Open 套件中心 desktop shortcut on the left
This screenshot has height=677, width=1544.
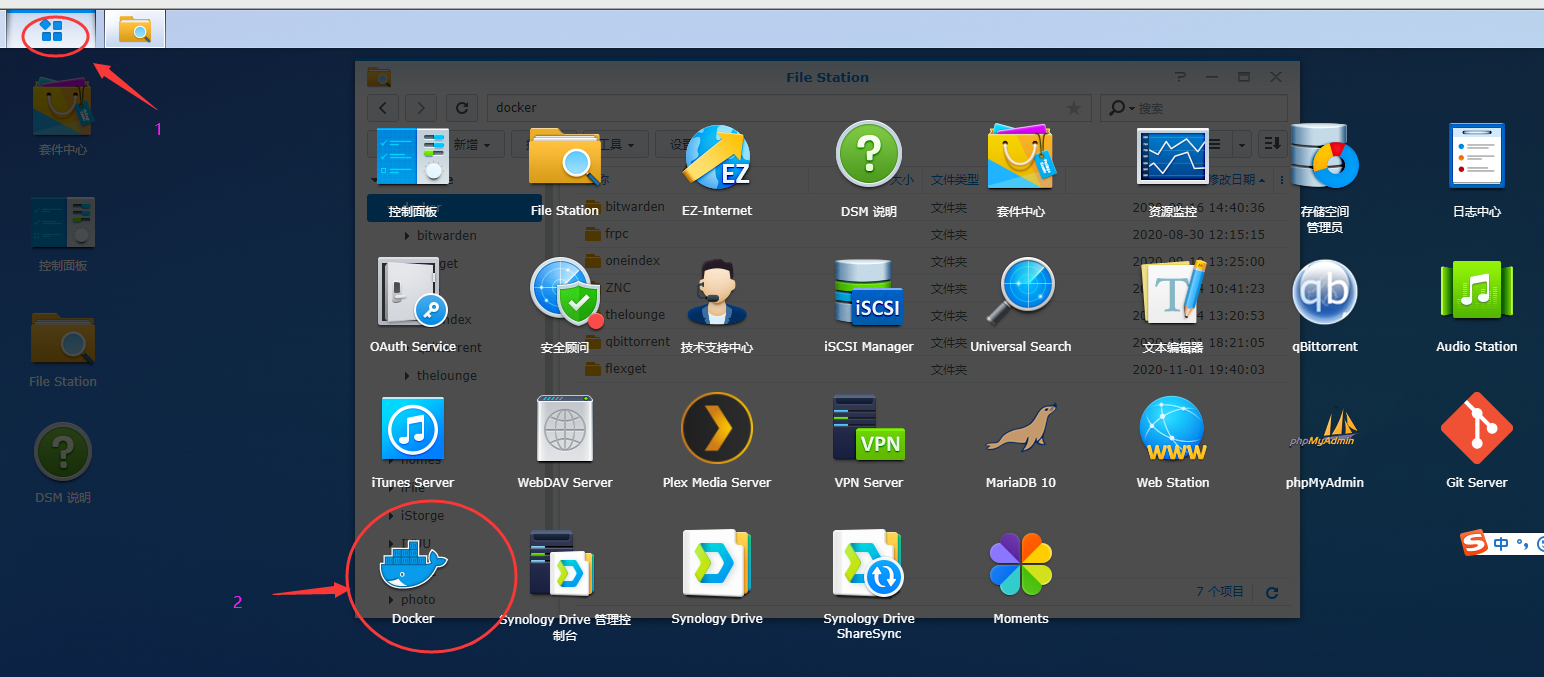(63, 118)
